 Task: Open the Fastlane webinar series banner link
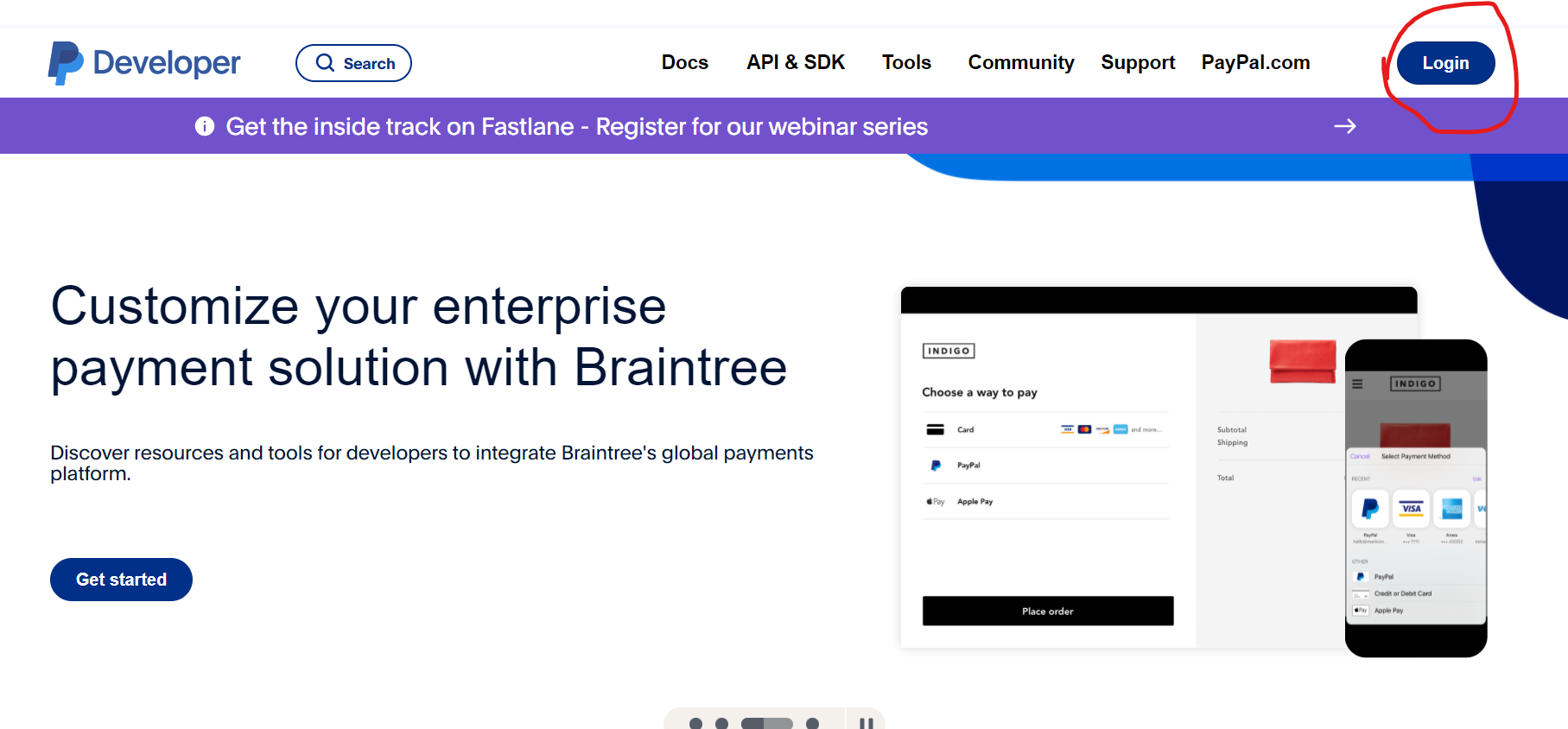pos(576,126)
